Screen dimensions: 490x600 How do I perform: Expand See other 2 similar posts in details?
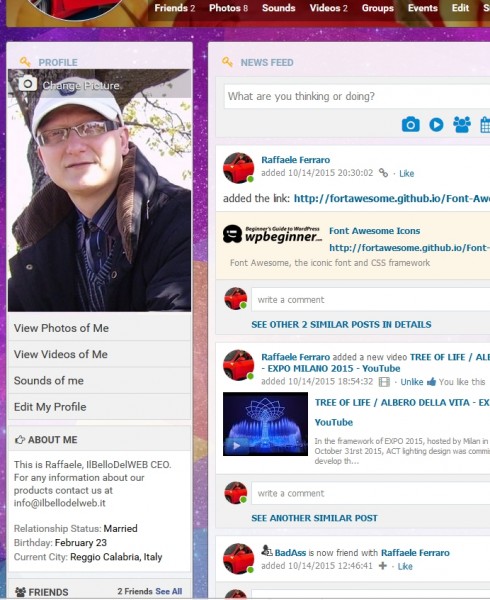[x=341, y=324]
